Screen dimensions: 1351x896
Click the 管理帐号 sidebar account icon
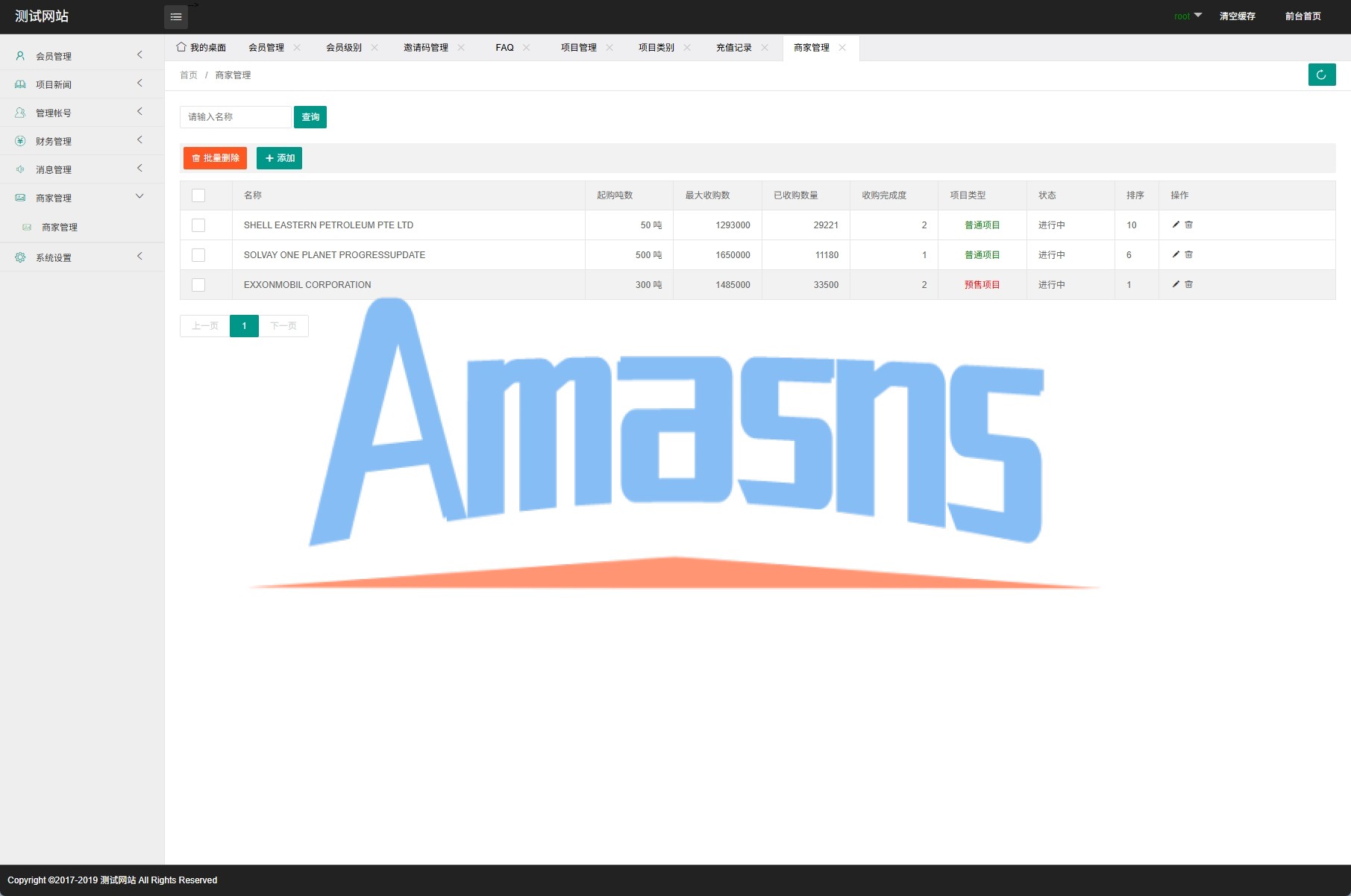20,113
